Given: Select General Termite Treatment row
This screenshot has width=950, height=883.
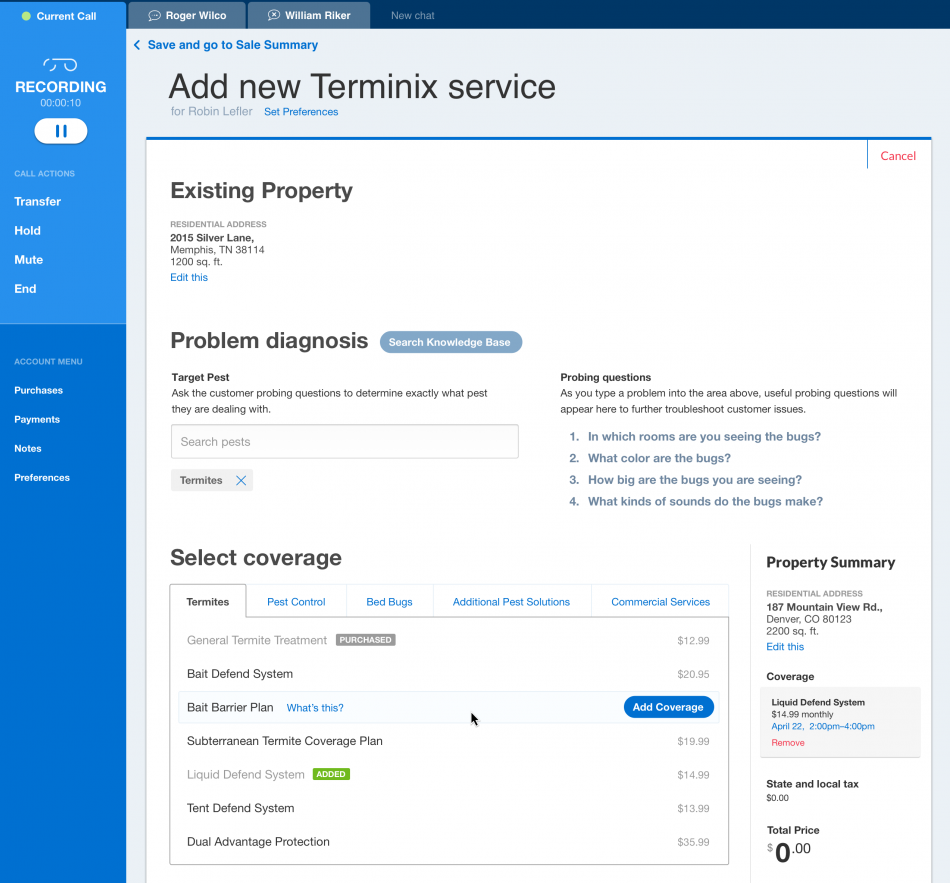Looking at the screenshot, I should [x=448, y=640].
